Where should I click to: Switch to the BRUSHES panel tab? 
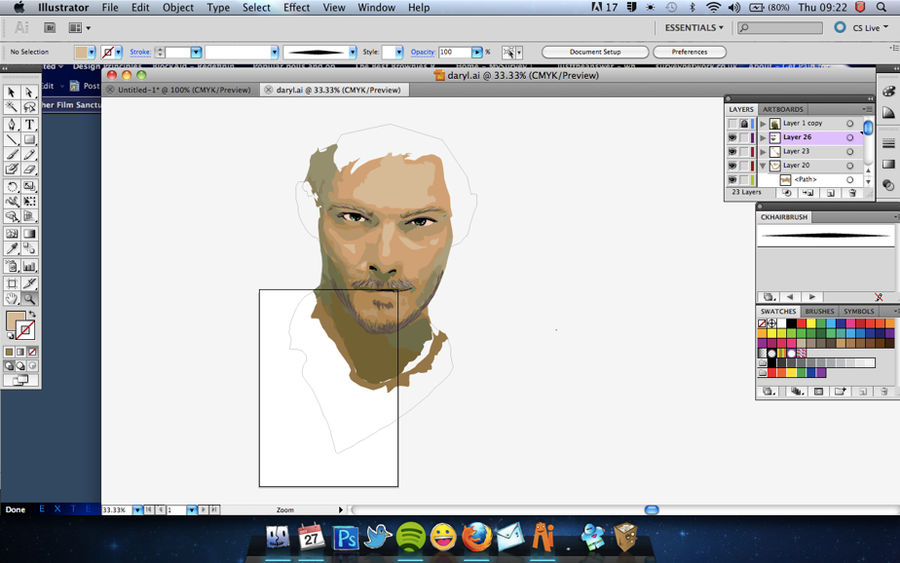(x=819, y=311)
